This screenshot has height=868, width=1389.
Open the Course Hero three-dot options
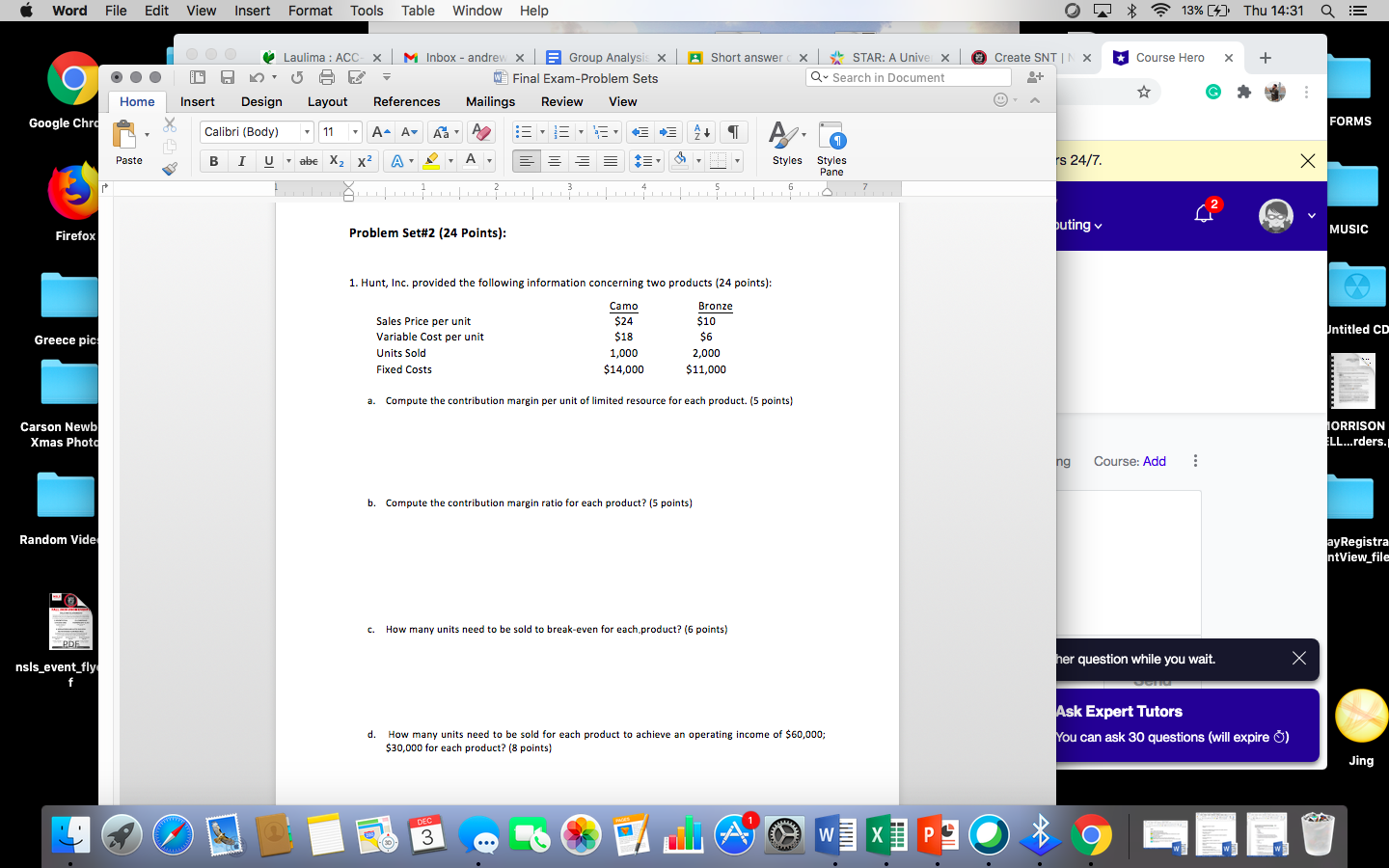tap(1195, 461)
